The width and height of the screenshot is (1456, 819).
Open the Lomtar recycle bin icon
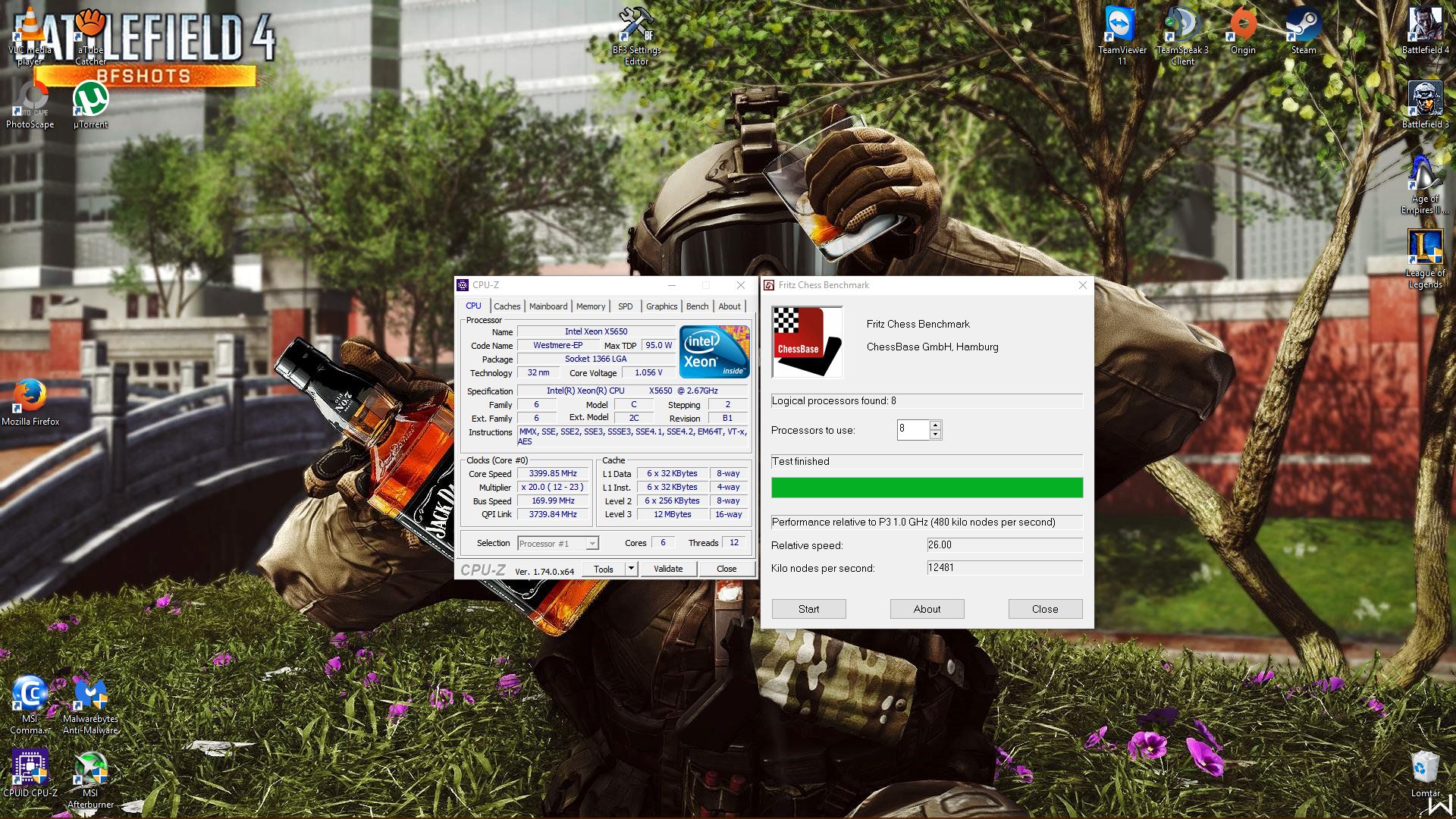pos(1425,773)
